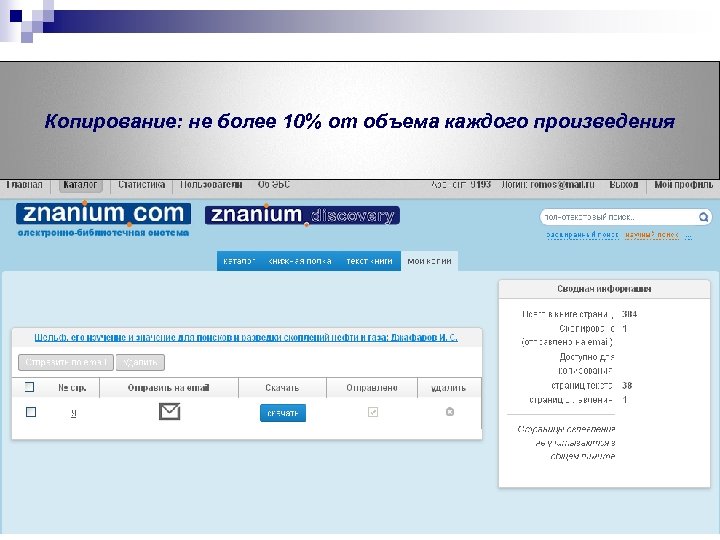Click the Отправить на email column header

[169, 388]
